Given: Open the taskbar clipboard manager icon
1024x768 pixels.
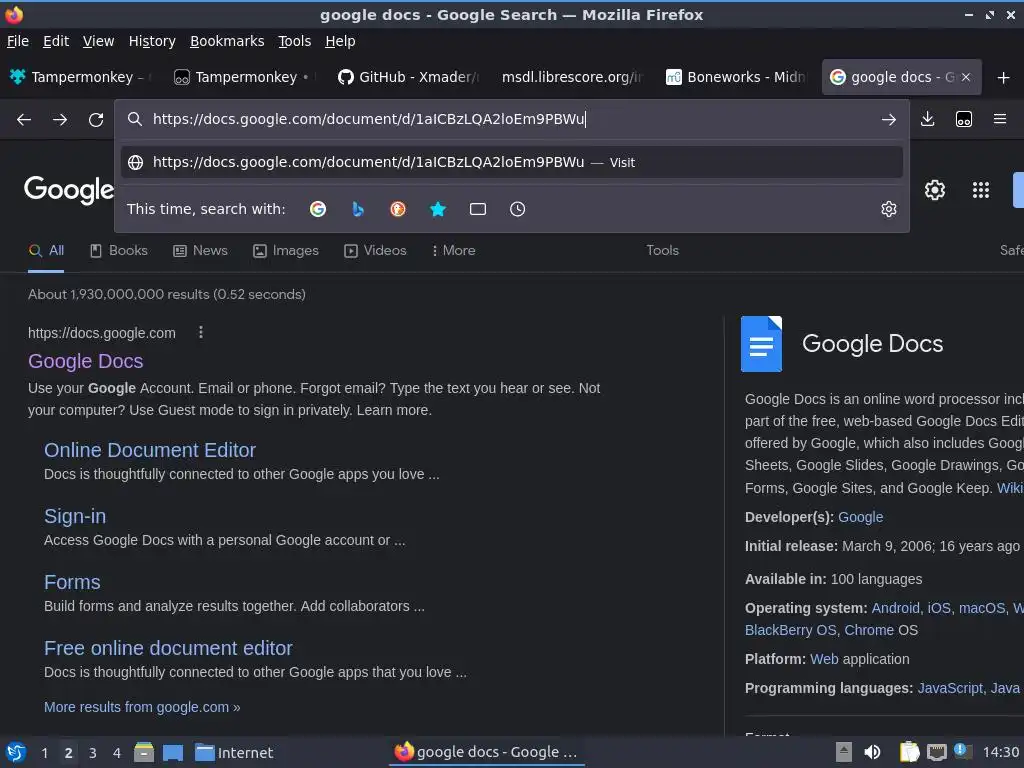Looking at the screenshot, I should 909,752.
